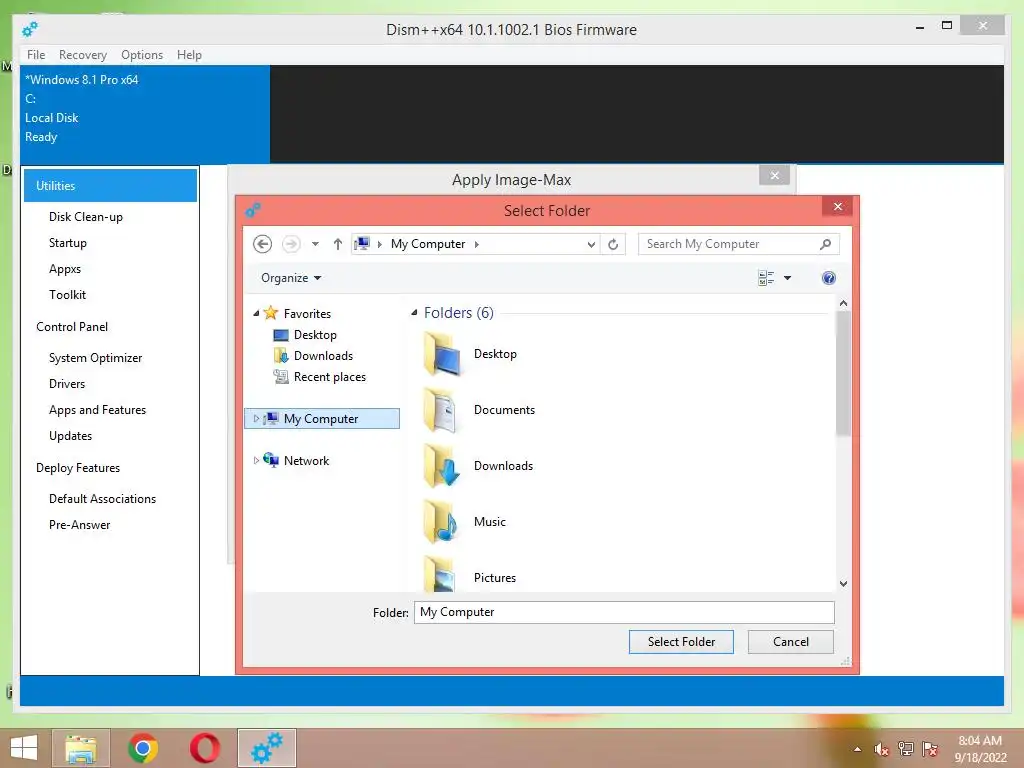Select the Control Panel category
This screenshot has height=768, width=1024.
point(72,327)
